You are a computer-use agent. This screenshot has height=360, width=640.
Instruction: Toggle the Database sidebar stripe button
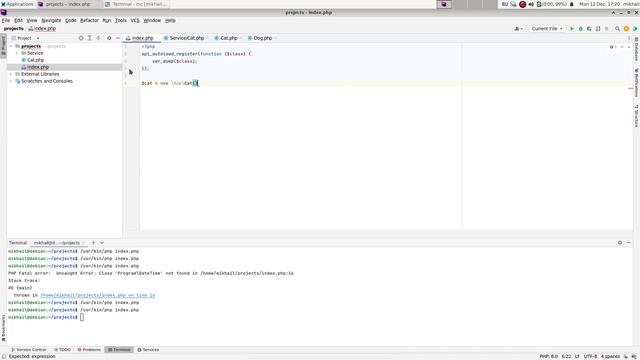(x=636, y=49)
